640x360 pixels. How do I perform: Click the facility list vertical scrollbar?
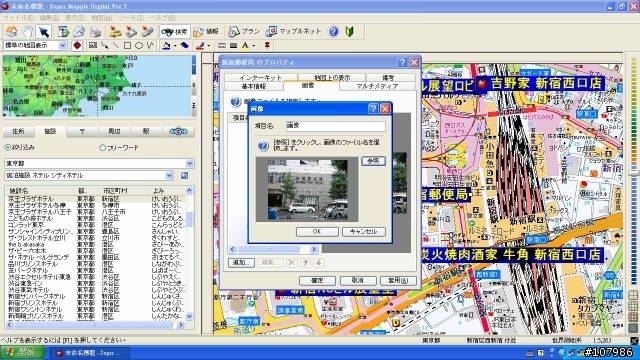[189, 253]
